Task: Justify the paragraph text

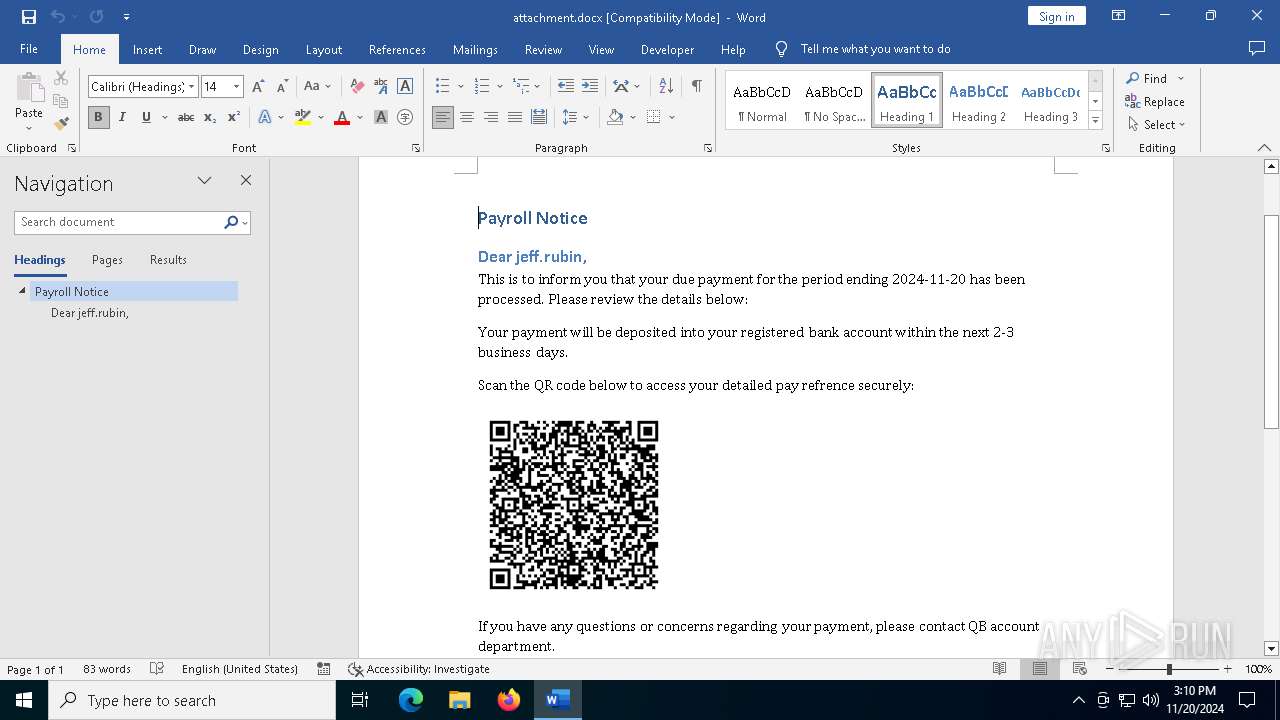Action: pyautogui.click(x=515, y=117)
